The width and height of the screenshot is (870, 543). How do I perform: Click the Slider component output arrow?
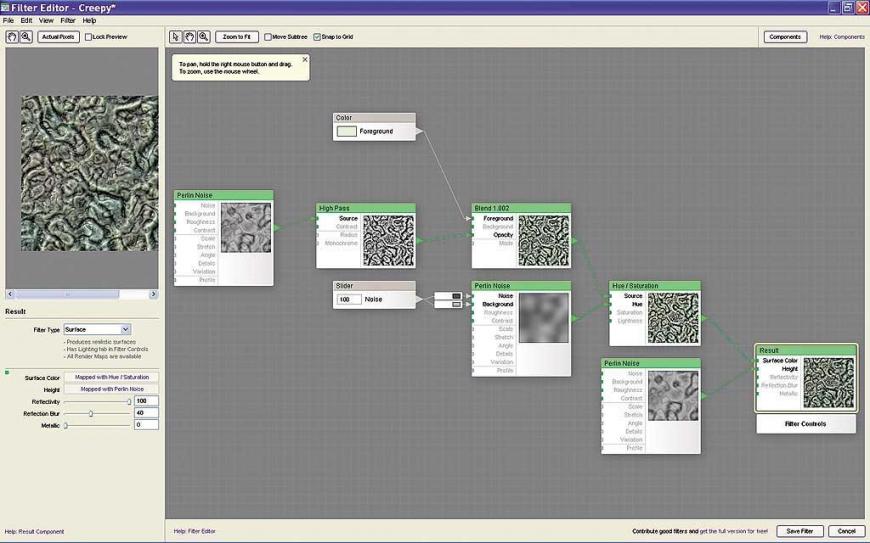point(419,300)
